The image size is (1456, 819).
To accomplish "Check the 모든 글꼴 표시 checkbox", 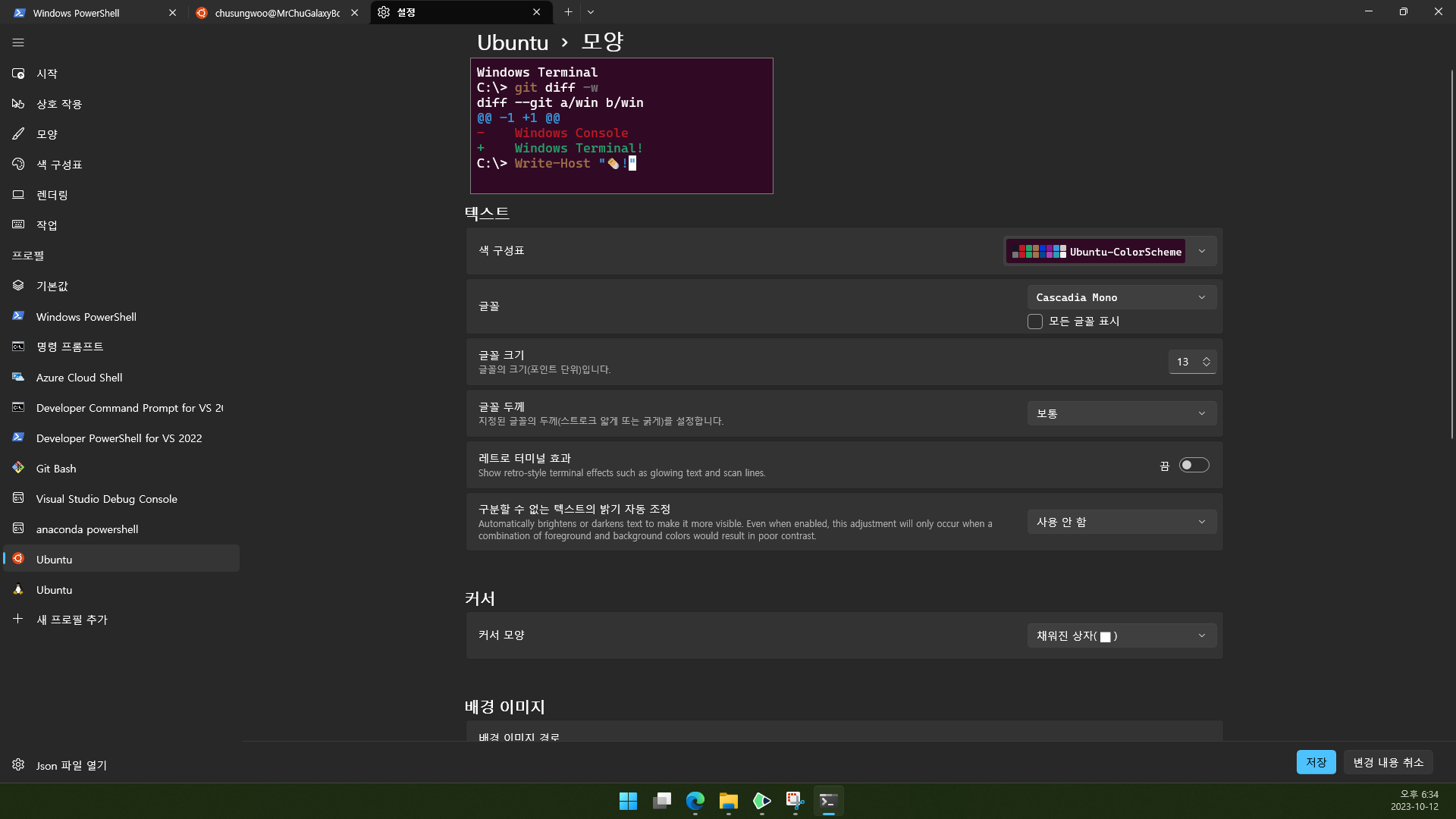I will pos(1035,322).
